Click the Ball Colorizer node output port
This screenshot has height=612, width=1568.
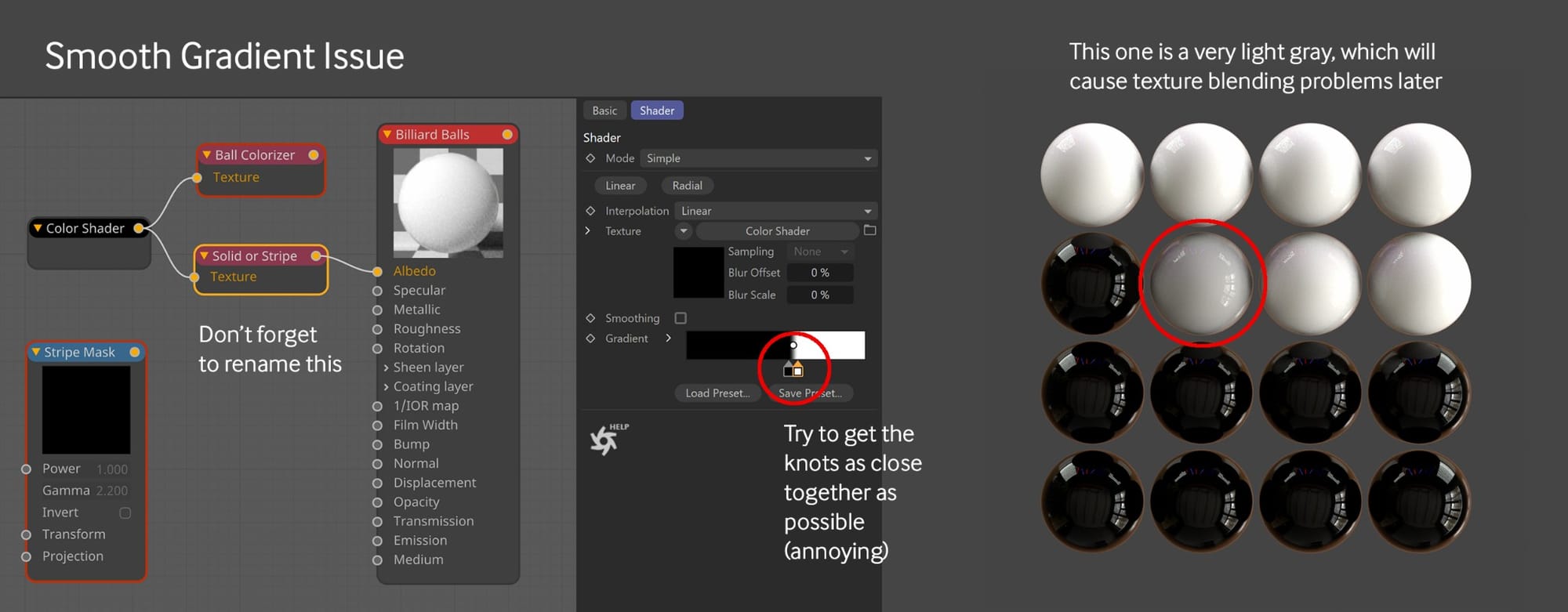(x=314, y=155)
